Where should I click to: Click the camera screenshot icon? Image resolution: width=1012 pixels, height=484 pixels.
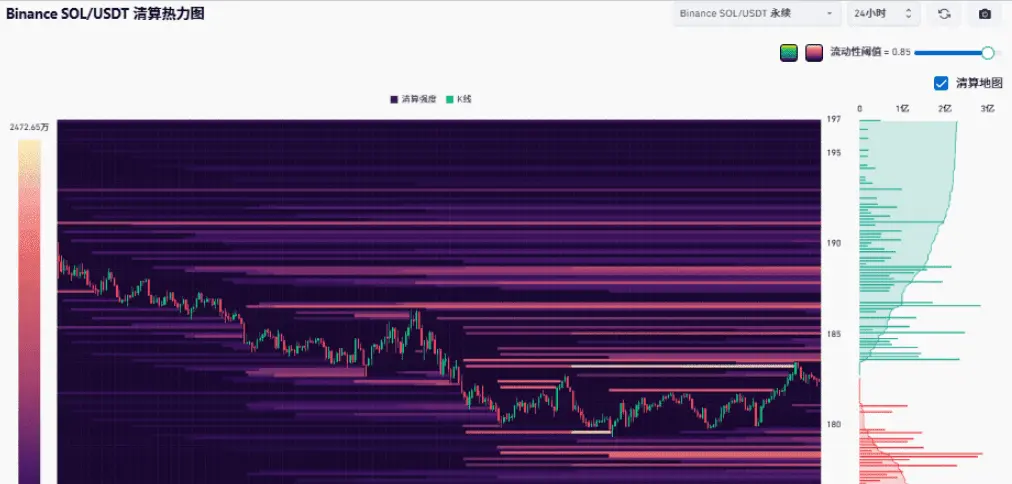pyautogui.click(x=984, y=14)
